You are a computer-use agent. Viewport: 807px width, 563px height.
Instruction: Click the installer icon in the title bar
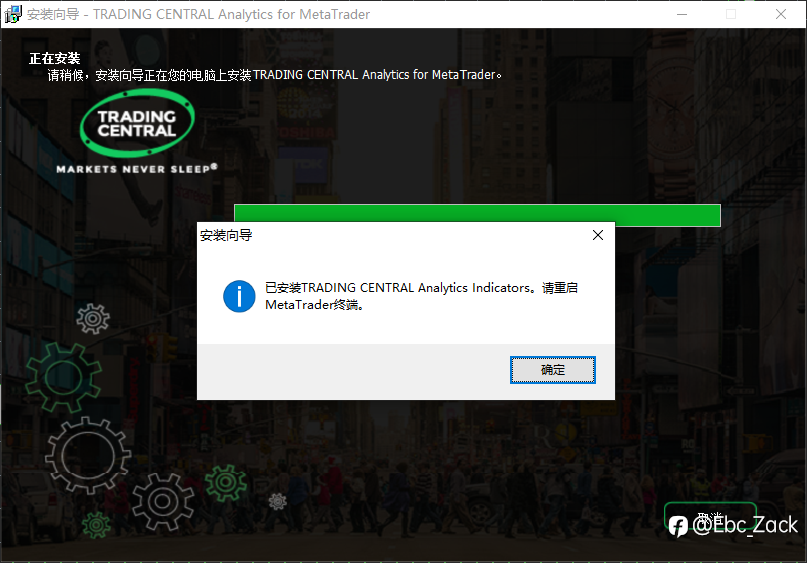click(x=13, y=14)
